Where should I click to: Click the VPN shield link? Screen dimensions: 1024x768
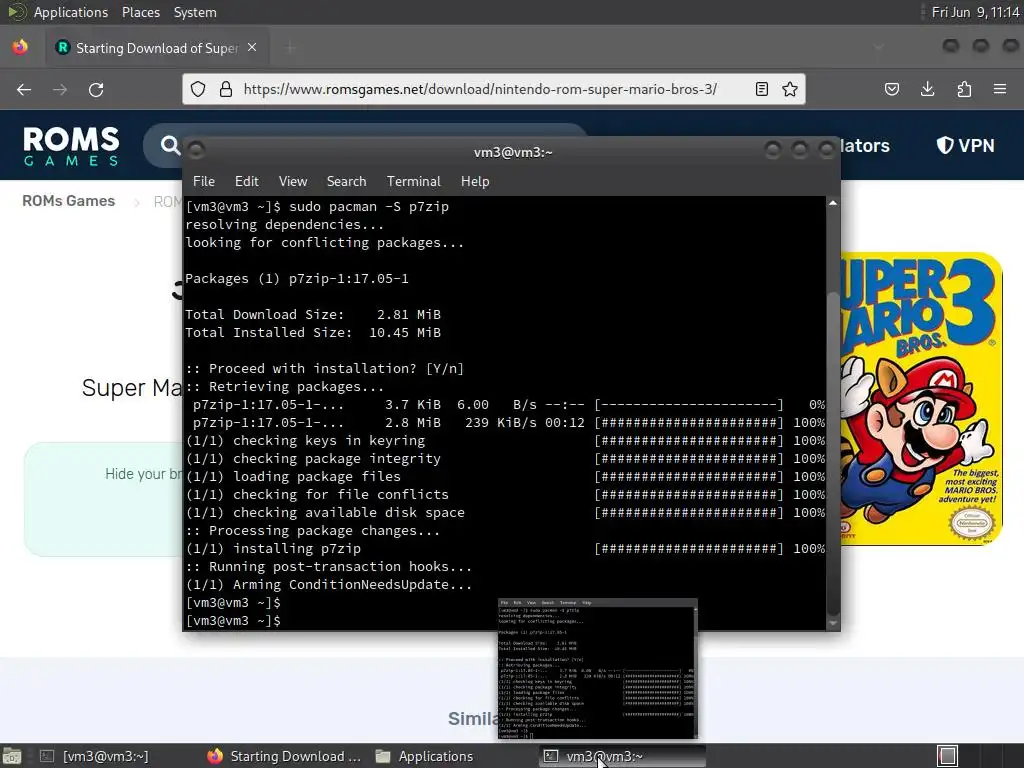click(x=965, y=145)
